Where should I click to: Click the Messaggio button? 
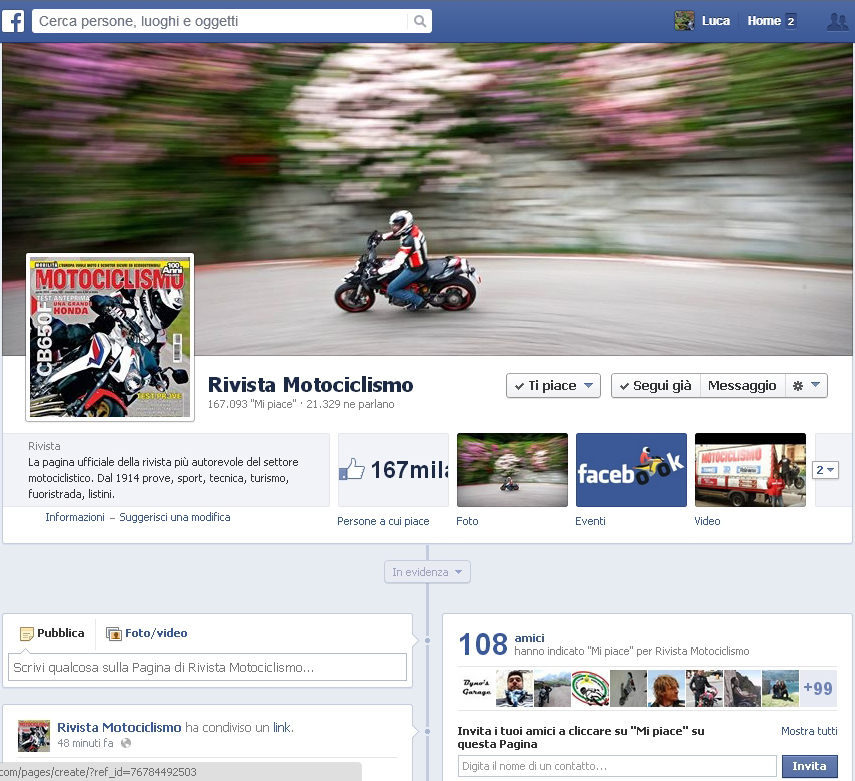[x=742, y=386]
